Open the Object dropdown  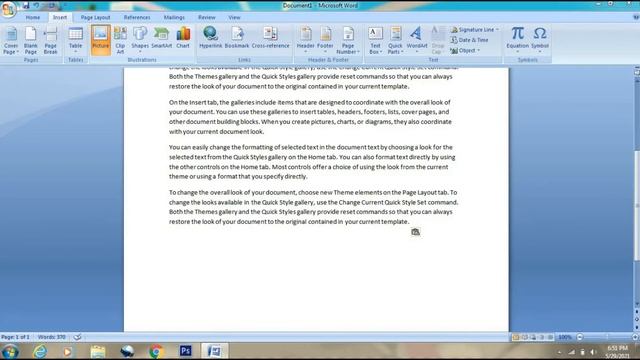pyautogui.click(x=465, y=51)
